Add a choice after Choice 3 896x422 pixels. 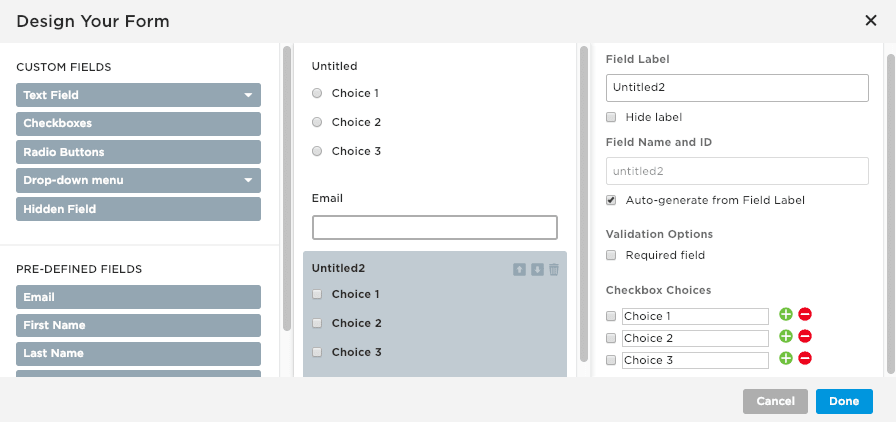(x=786, y=359)
